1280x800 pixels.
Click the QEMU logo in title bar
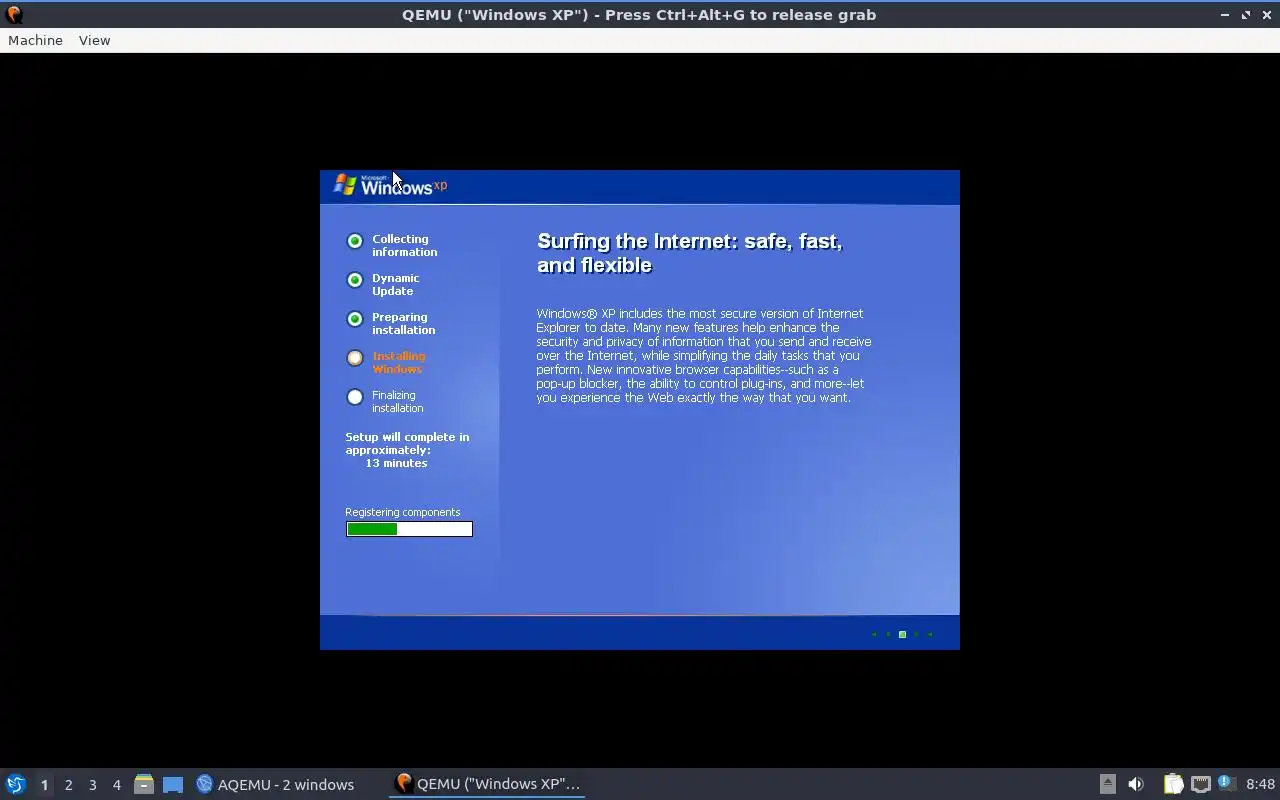[x=14, y=14]
